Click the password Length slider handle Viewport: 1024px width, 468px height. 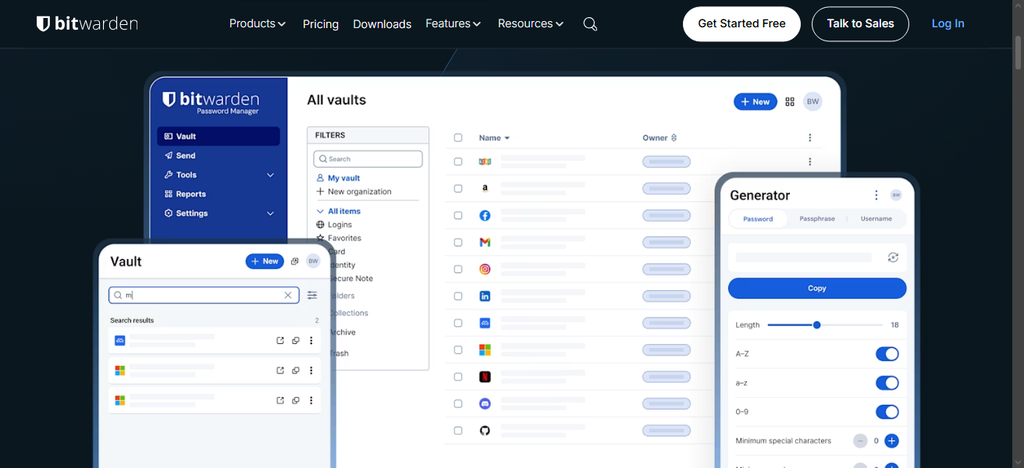tap(816, 325)
